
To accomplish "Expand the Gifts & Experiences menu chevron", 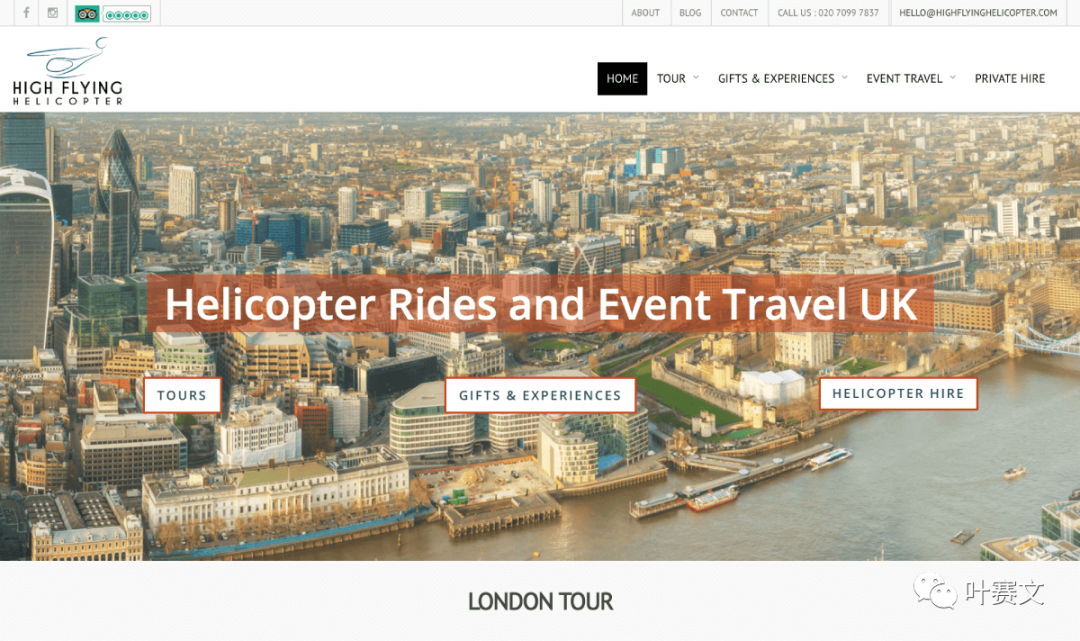I will click(x=844, y=78).
